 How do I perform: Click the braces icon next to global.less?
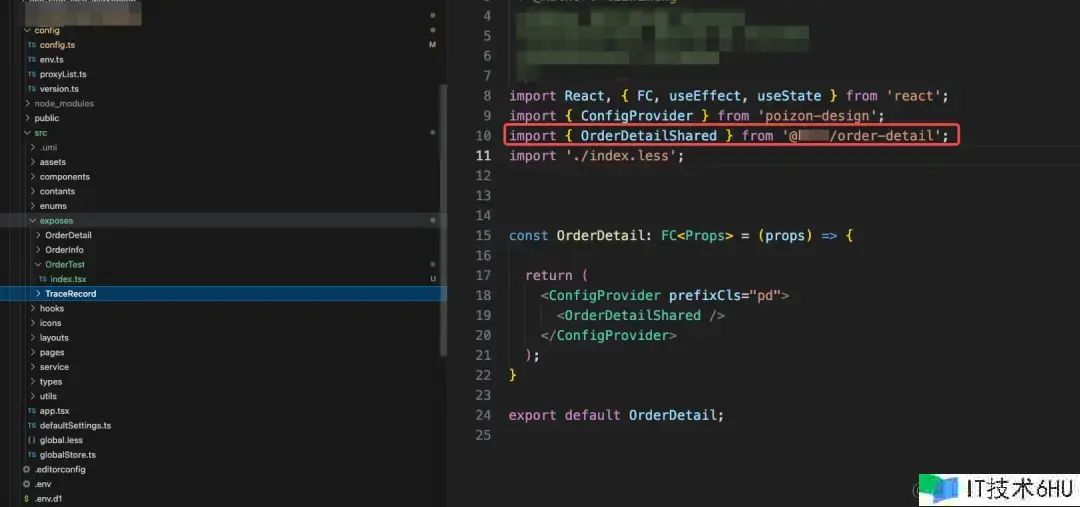[31, 440]
